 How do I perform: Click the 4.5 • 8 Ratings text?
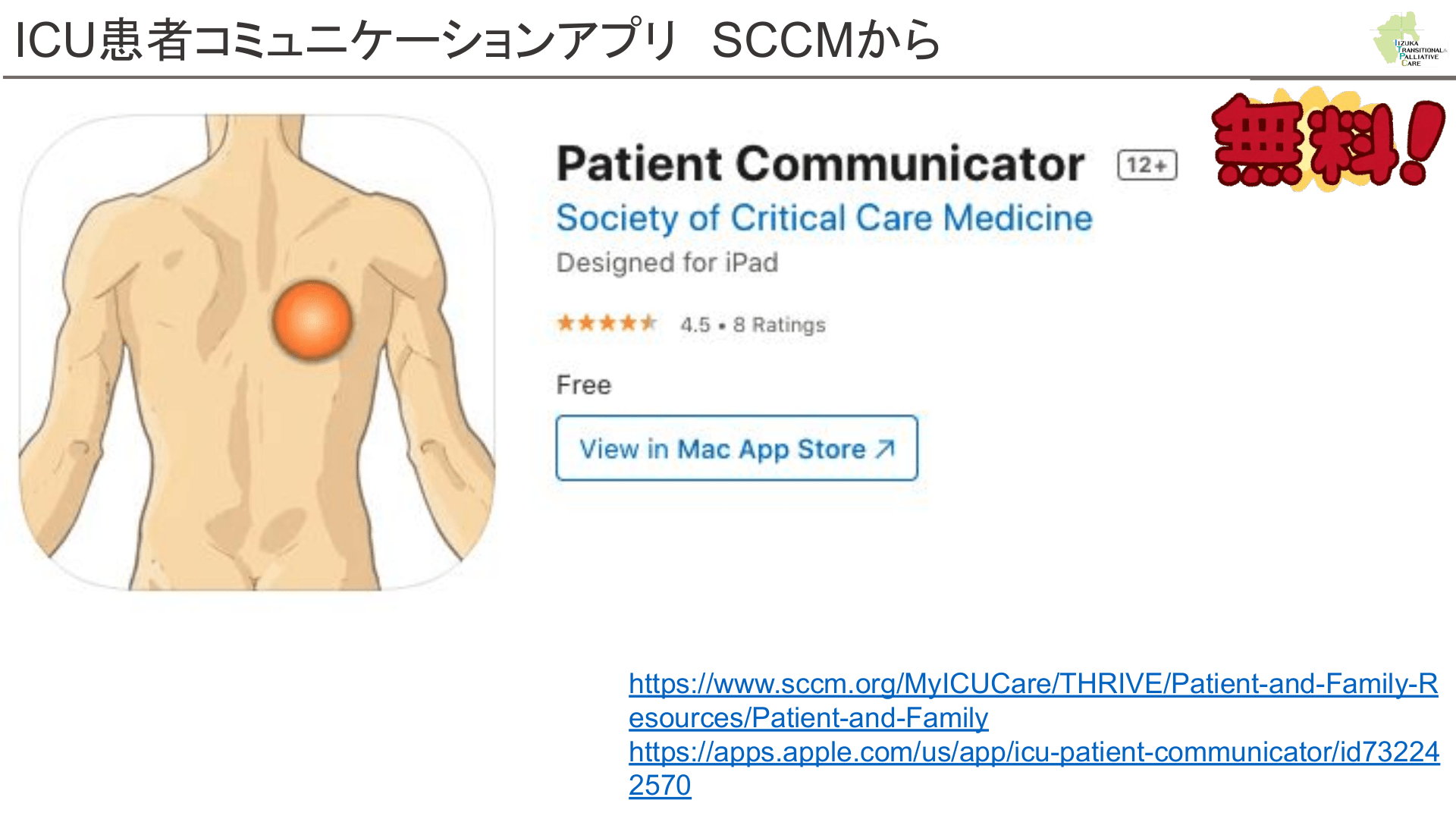tap(752, 325)
